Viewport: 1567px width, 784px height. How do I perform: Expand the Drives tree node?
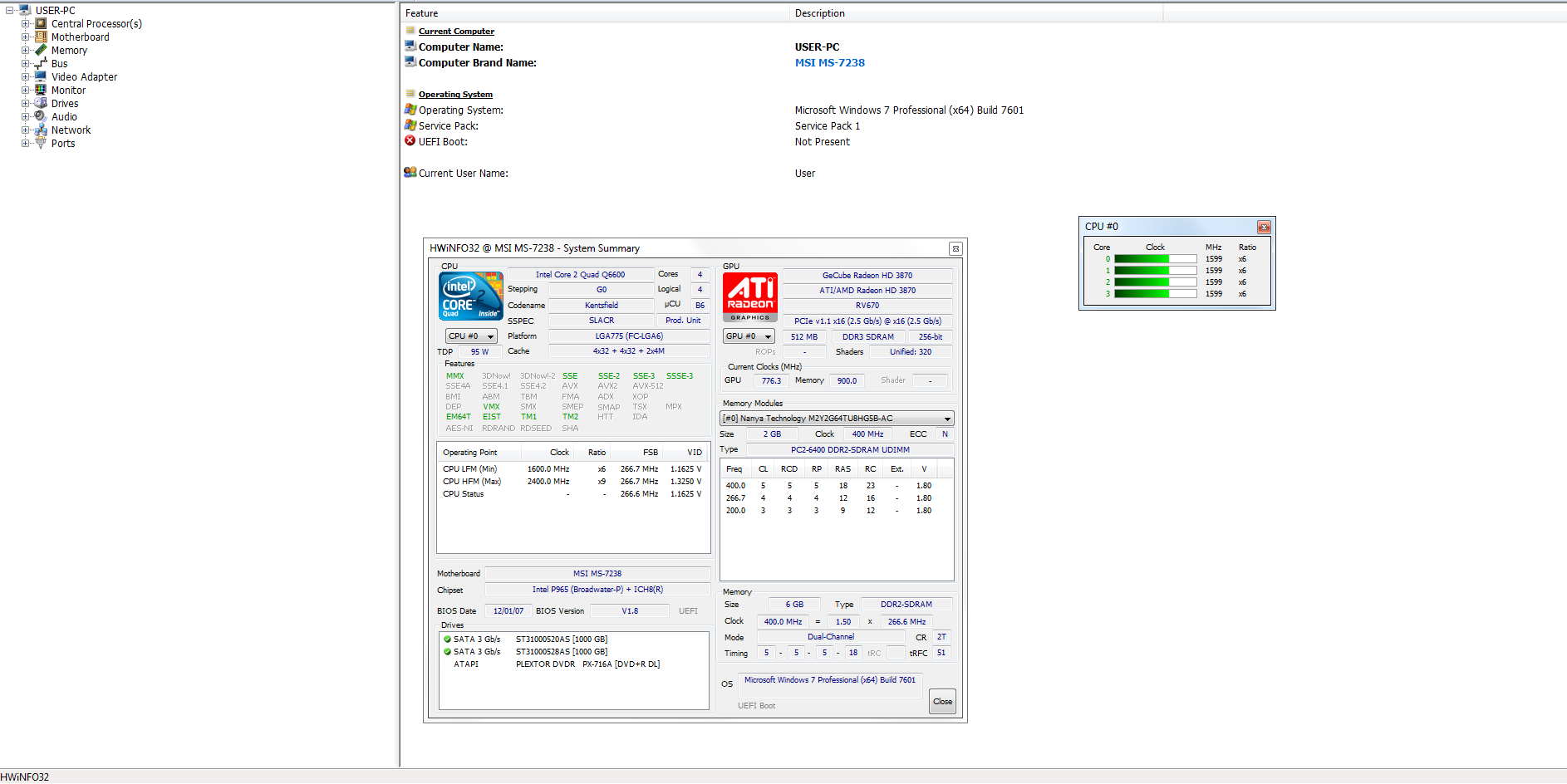coord(25,103)
